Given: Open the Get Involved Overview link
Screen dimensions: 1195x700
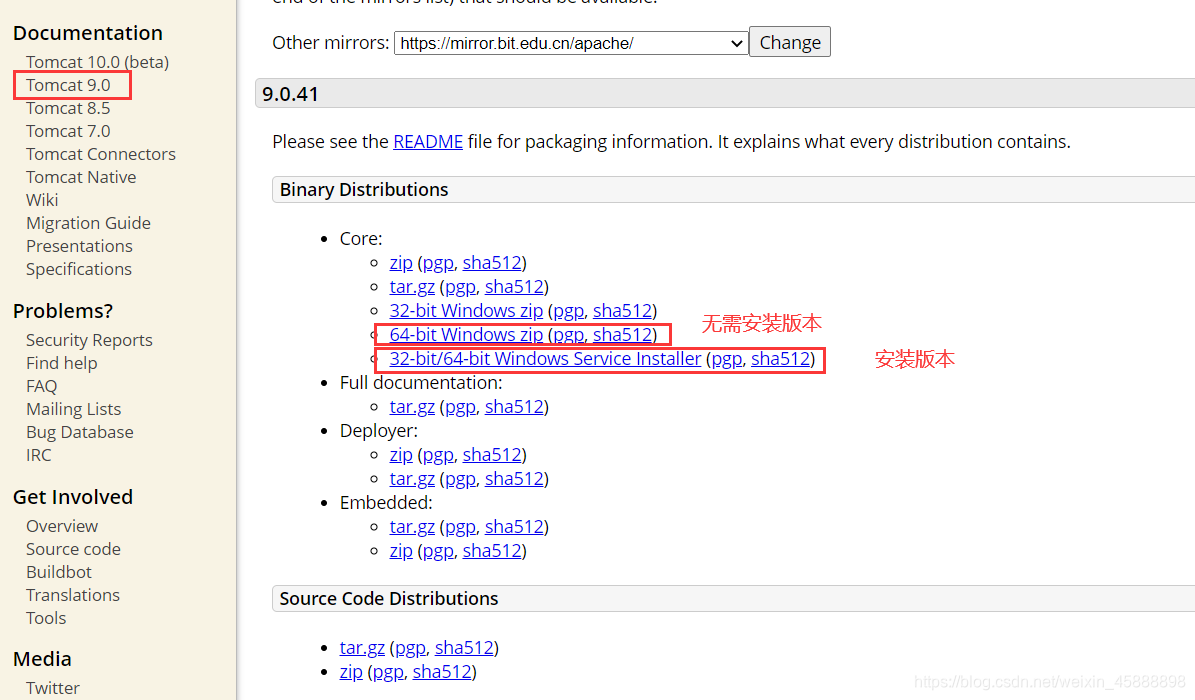Looking at the screenshot, I should (62, 526).
